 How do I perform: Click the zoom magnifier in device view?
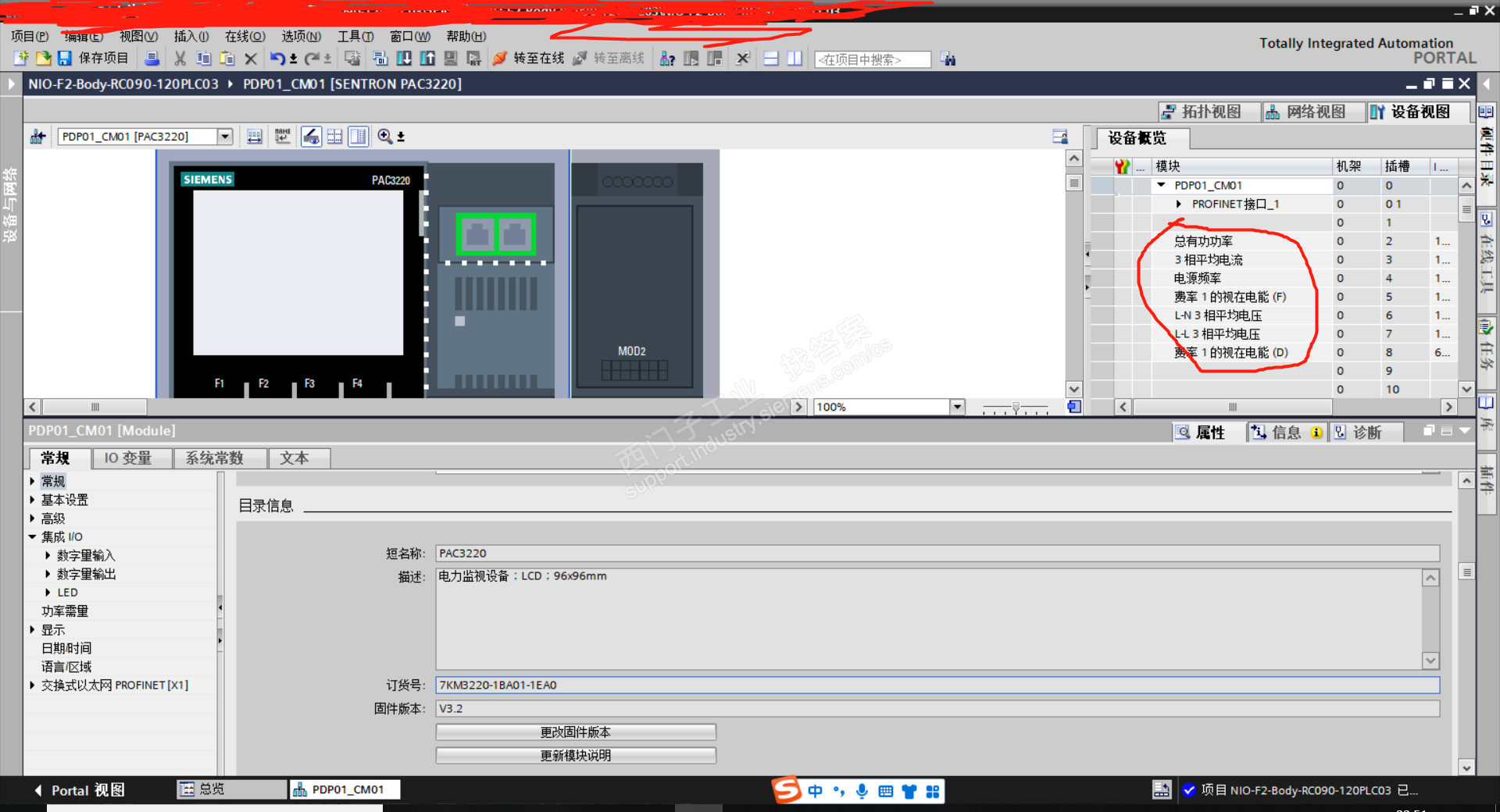[x=385, y=137]
